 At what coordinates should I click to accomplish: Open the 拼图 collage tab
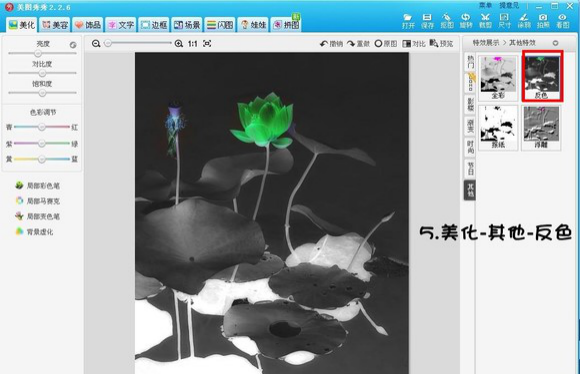click(x=286, y=25)
